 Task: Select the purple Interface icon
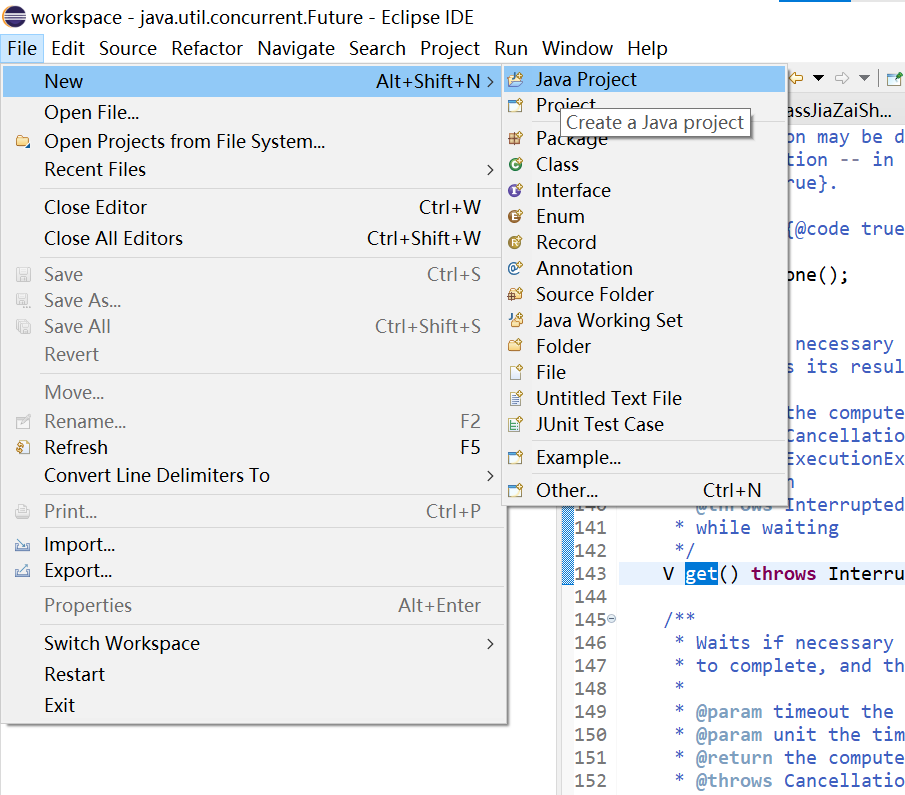pyautogui.click(x=515, y=191)
